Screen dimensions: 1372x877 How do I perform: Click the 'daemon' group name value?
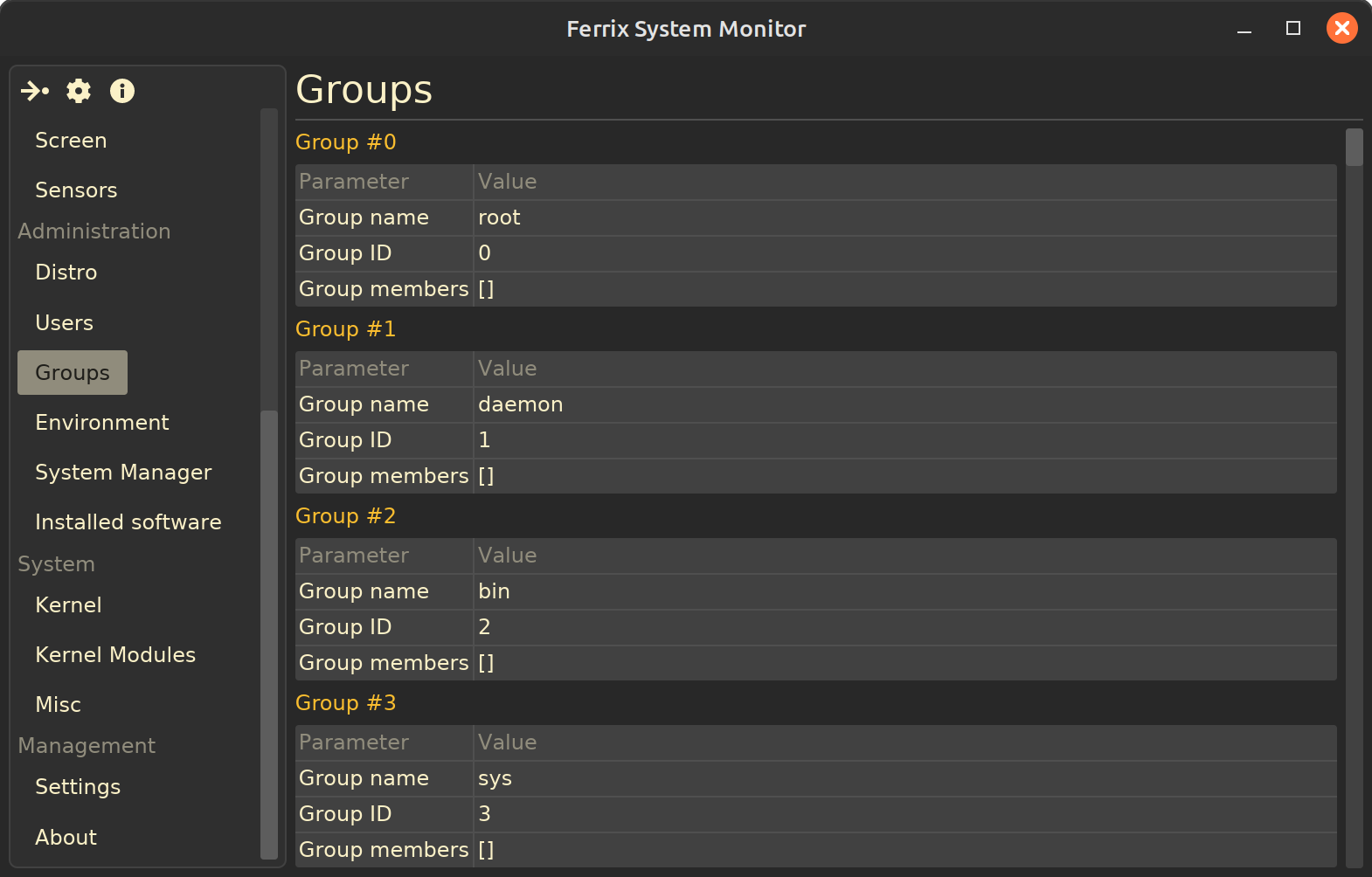tap(521, 404)
